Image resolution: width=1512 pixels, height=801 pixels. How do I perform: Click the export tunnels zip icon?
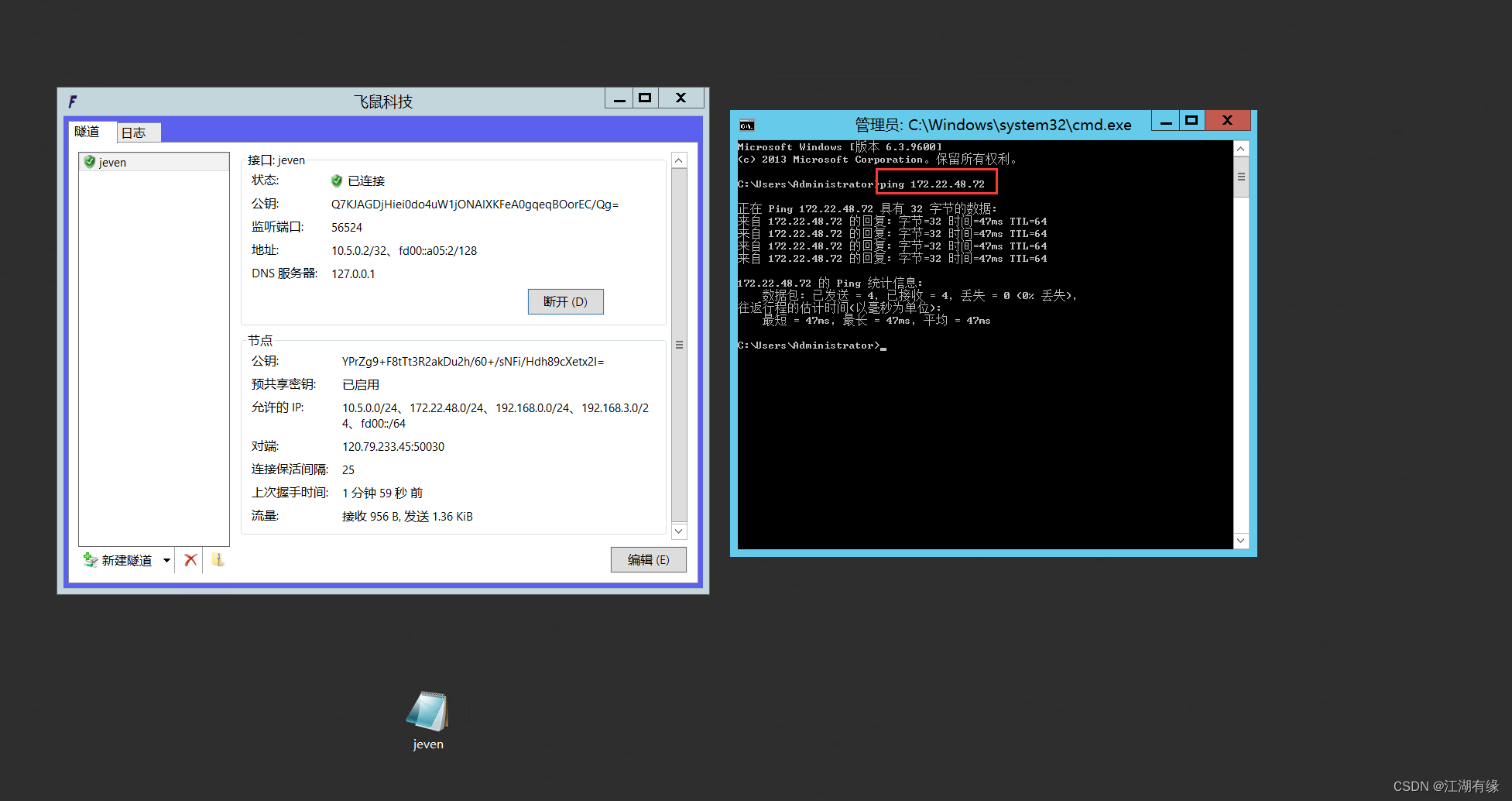point(218,559)
